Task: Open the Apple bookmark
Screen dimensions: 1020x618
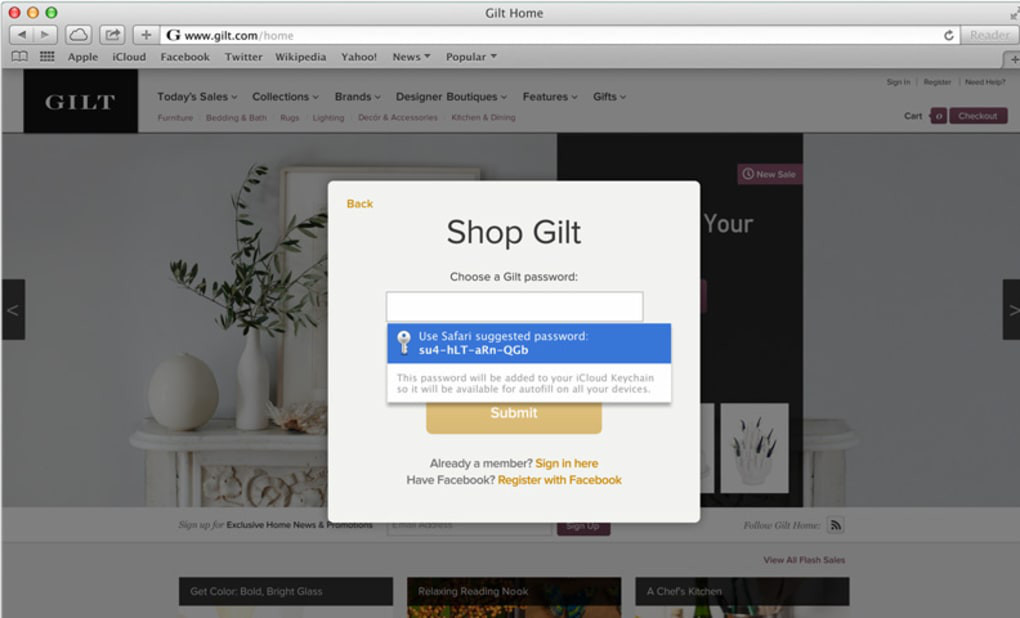Action: [83, 57]
